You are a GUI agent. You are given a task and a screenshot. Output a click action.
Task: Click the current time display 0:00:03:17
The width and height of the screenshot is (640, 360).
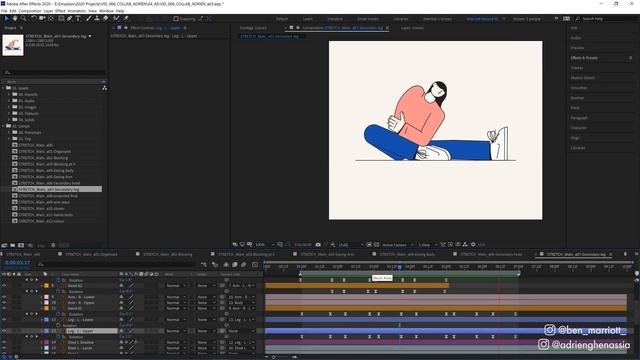pyautogui.click(x=18, y=263)
